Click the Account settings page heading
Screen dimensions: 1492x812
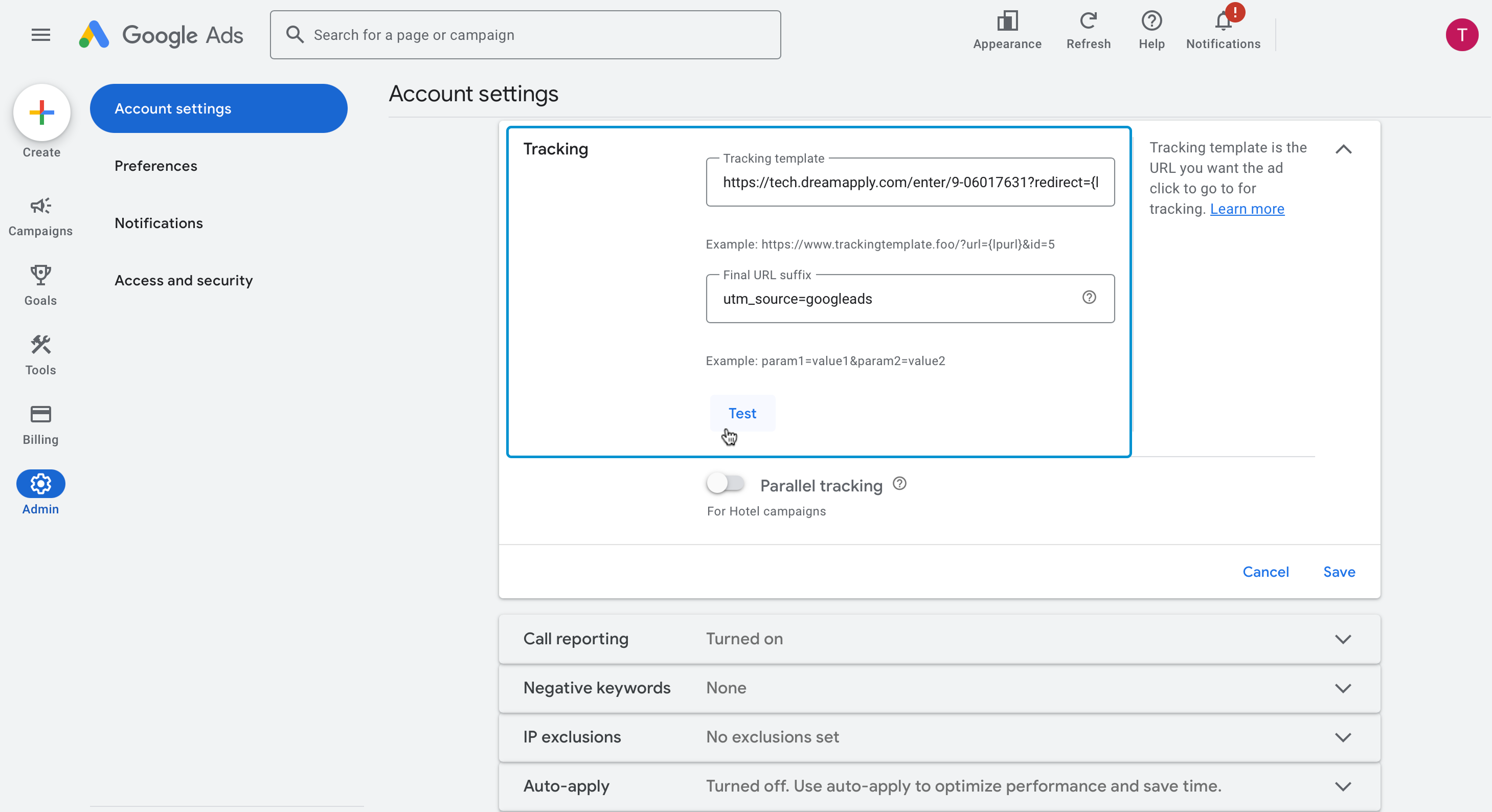[x=473, y=94]
